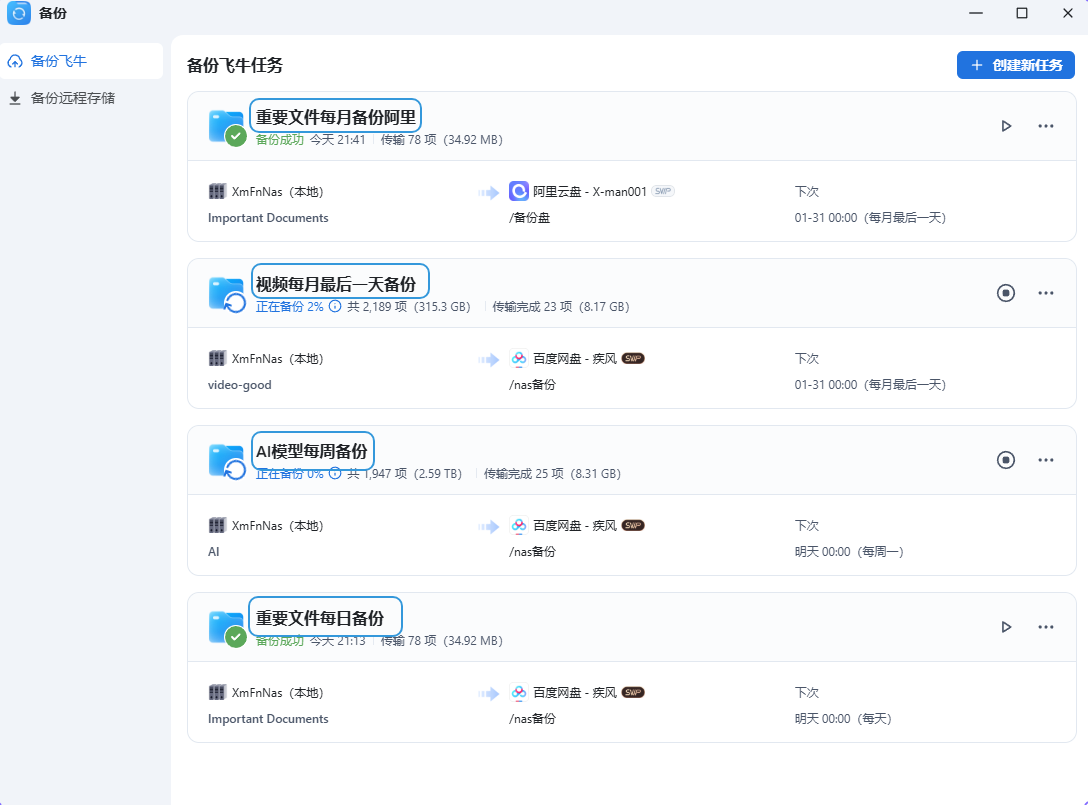Select the 视频每月最后一天备份 task title
Image resolution: width=1088 pixels, height=805 pixels.
click(336, 285)
